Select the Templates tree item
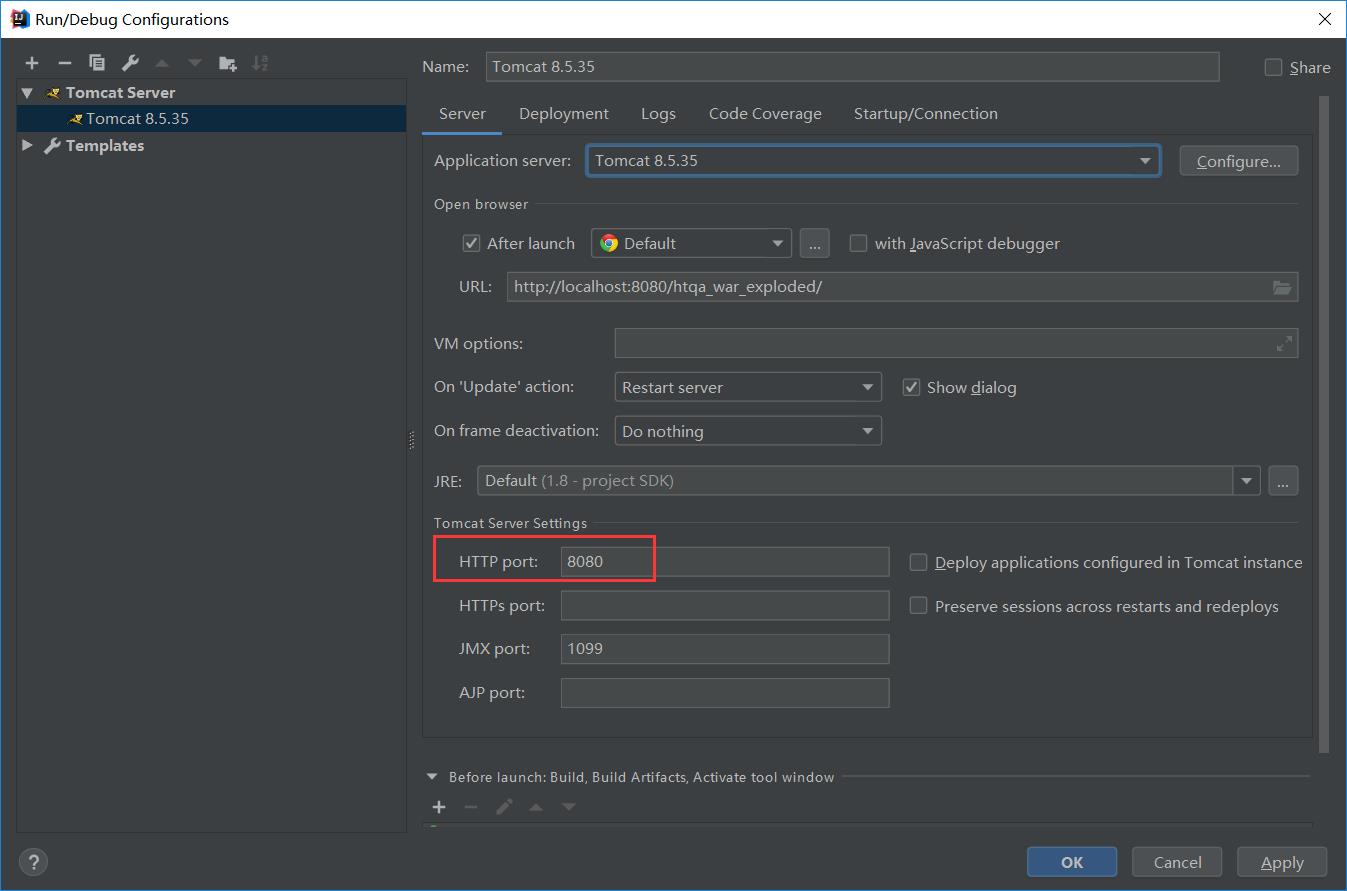 [105, 145]
